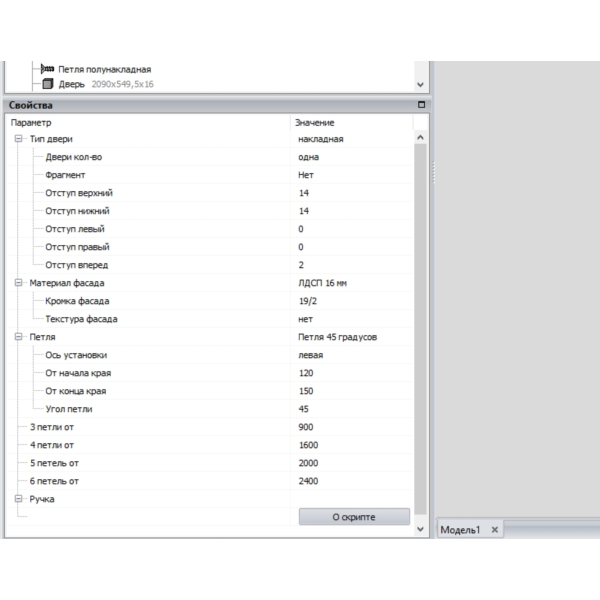Collapse the Материал фасада group
This screenshot has height=600, width=600.
[x=18, y=283]
